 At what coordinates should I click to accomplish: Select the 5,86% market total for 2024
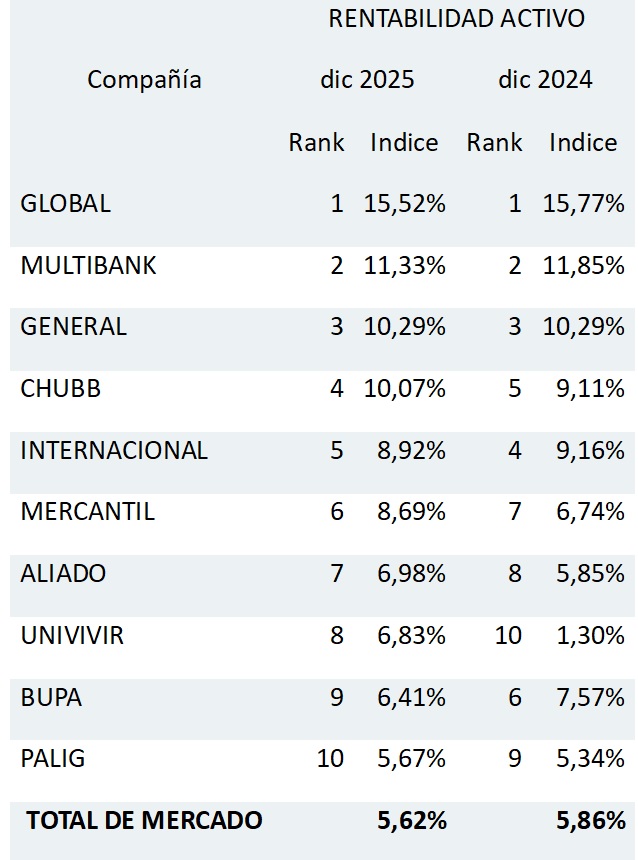coord(591,821)
